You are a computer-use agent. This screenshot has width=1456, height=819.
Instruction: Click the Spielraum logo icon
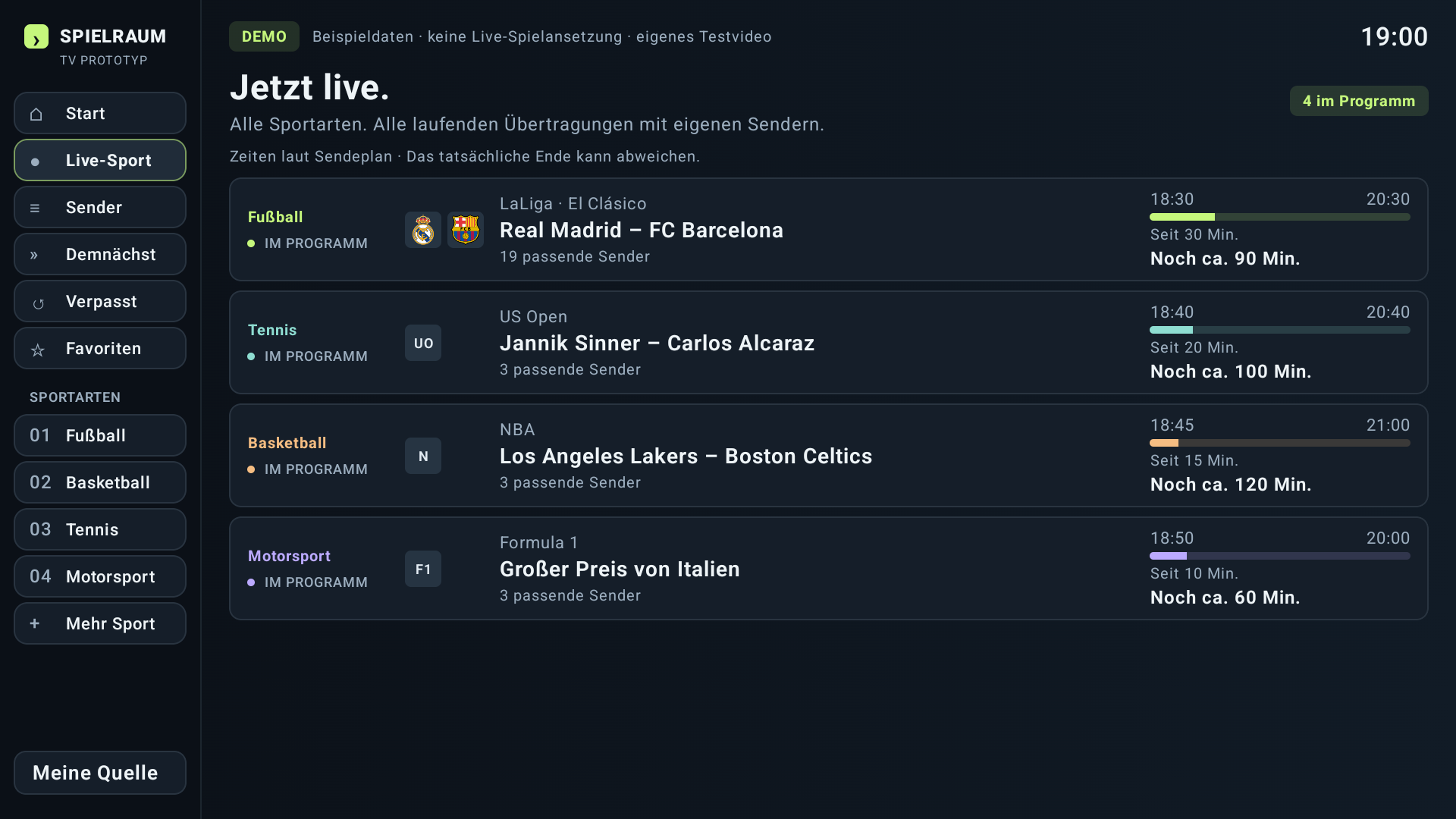(x=36, y=36)
